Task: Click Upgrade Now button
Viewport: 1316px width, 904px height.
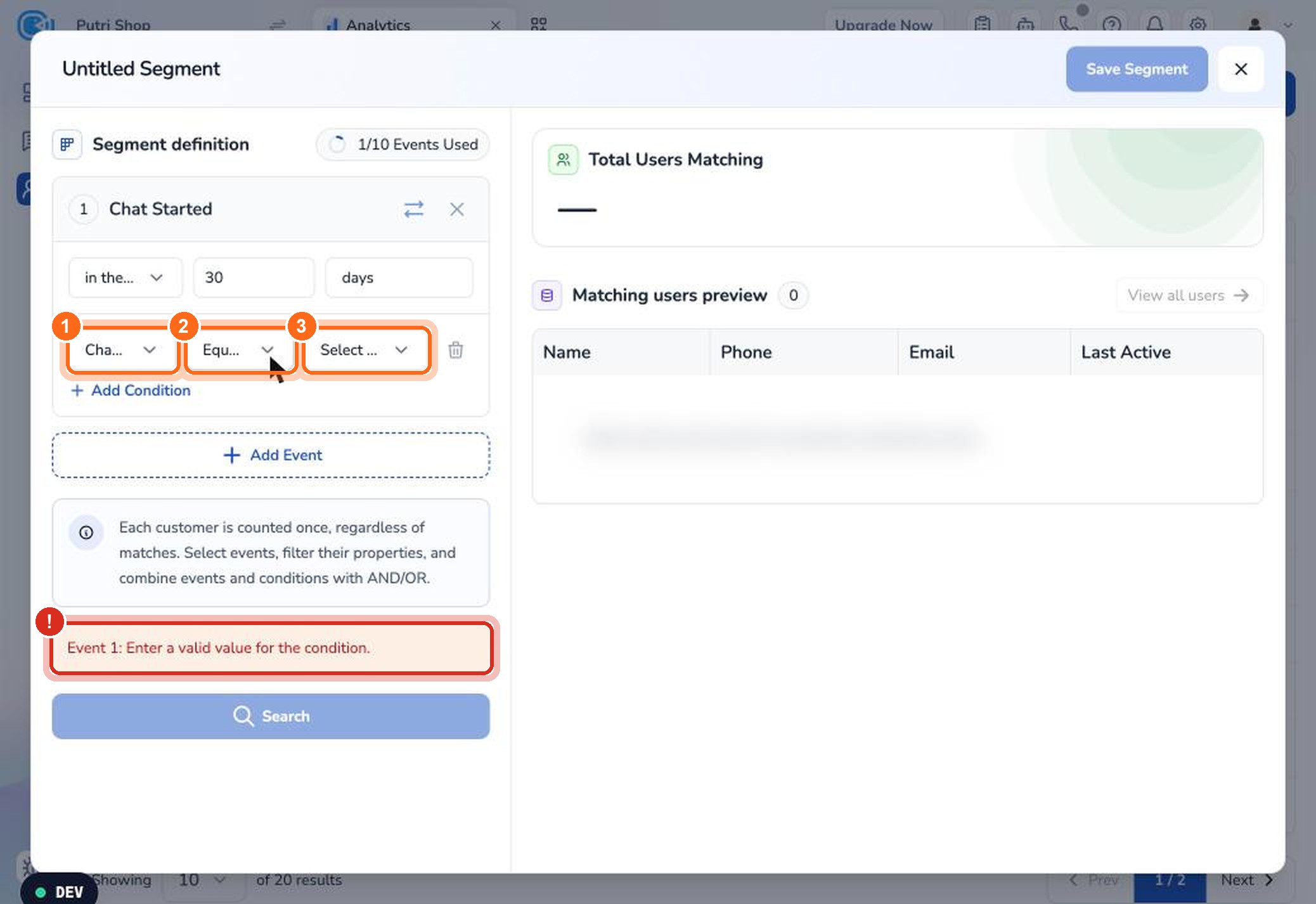Action: [883, 25]
